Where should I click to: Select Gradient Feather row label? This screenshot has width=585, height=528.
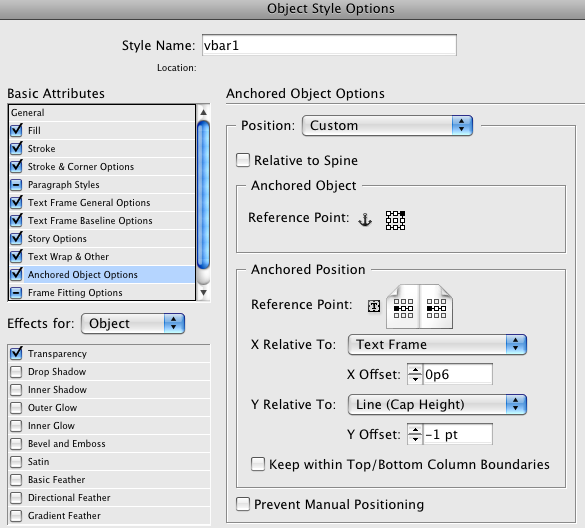tap(64, 516)
